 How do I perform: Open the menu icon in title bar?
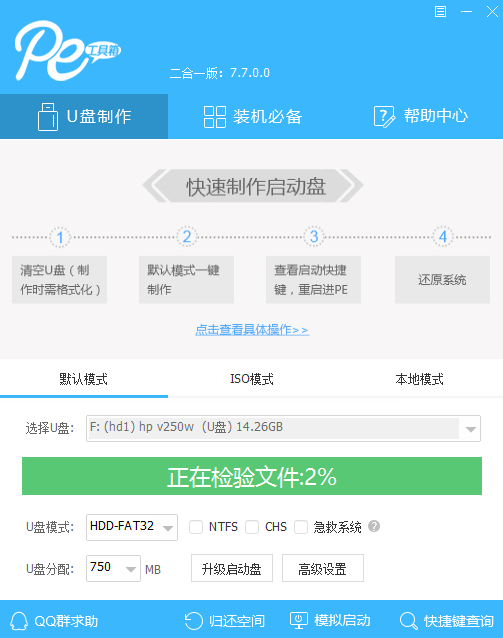tap(440, 11)
